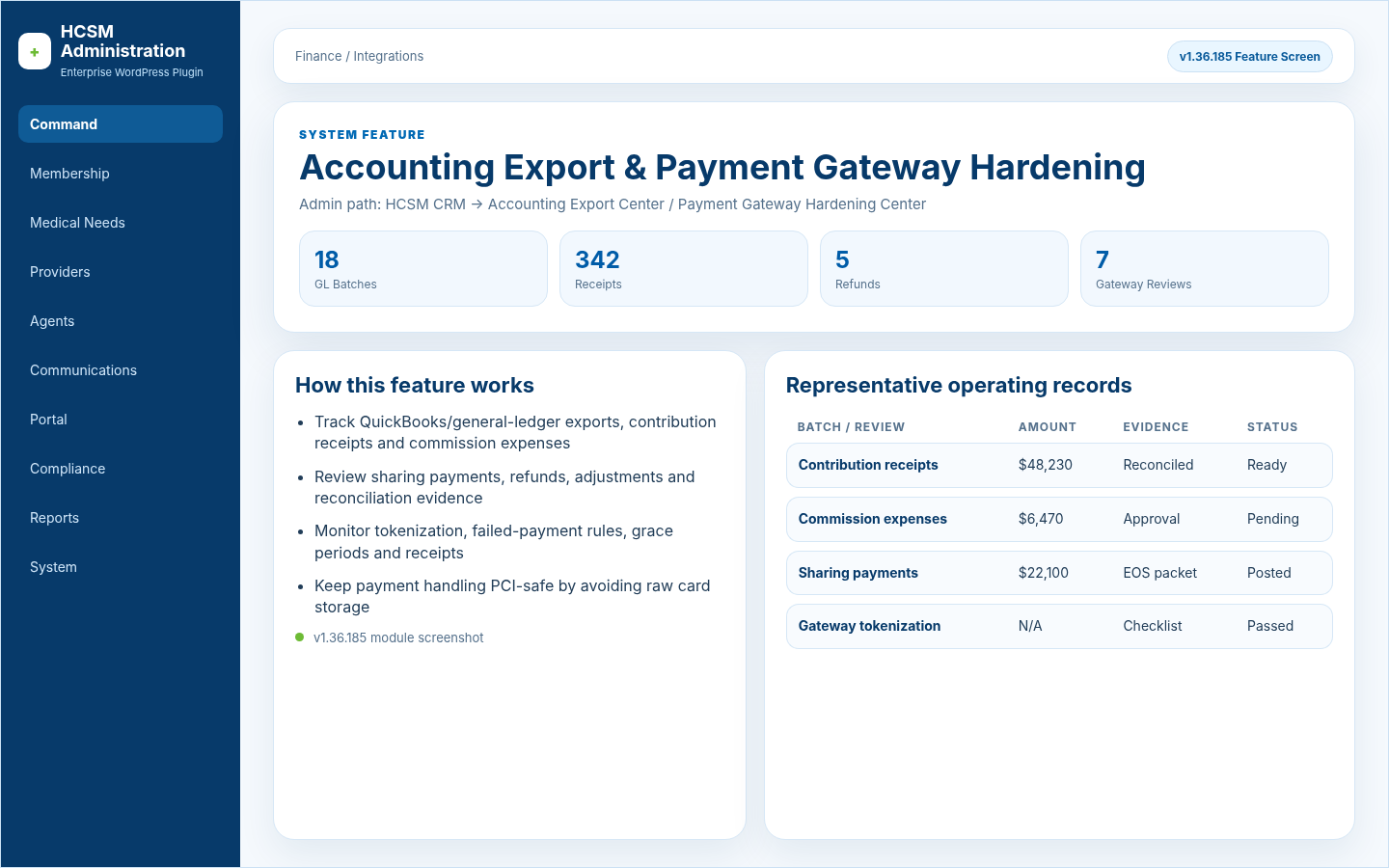Click the STATUS column header

pos(1272,427)
